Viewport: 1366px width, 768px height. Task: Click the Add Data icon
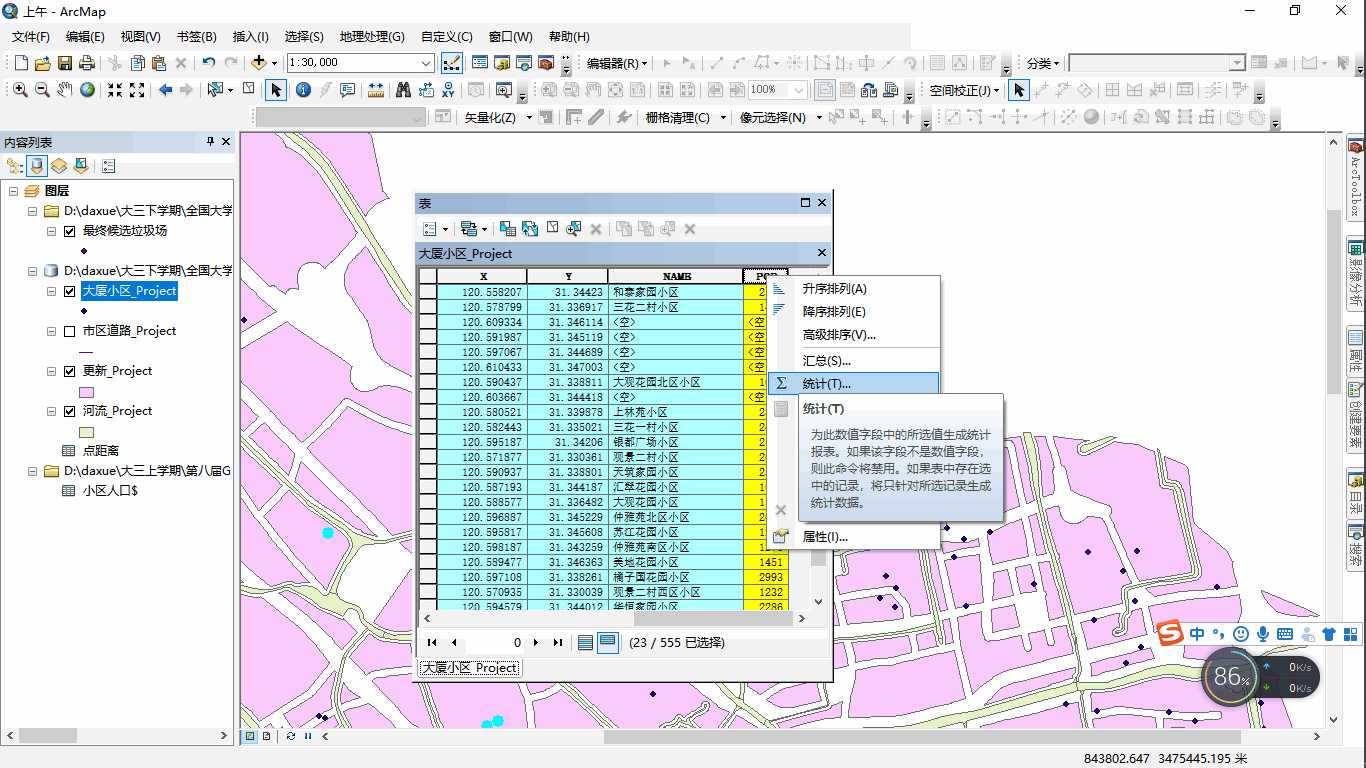[x=259, y=63]
